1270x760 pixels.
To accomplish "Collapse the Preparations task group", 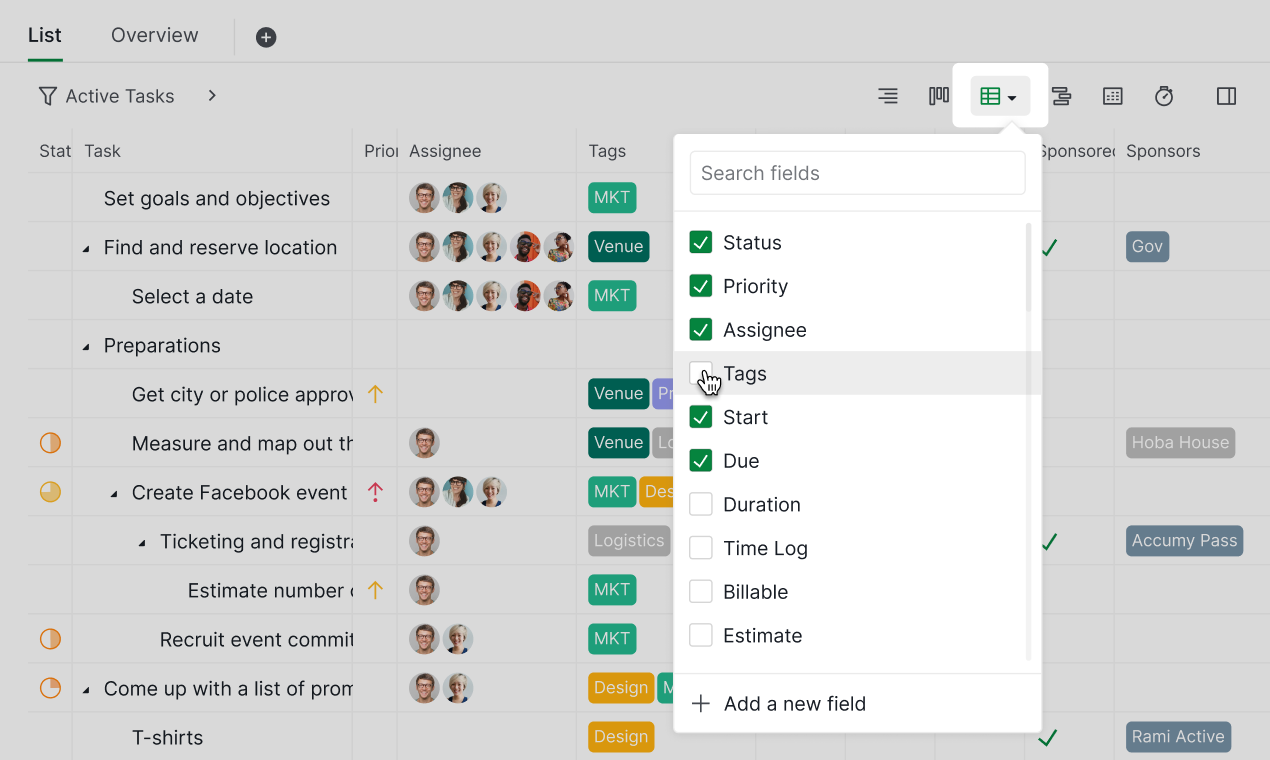I will pyautogui.click(x=85, y=346).
